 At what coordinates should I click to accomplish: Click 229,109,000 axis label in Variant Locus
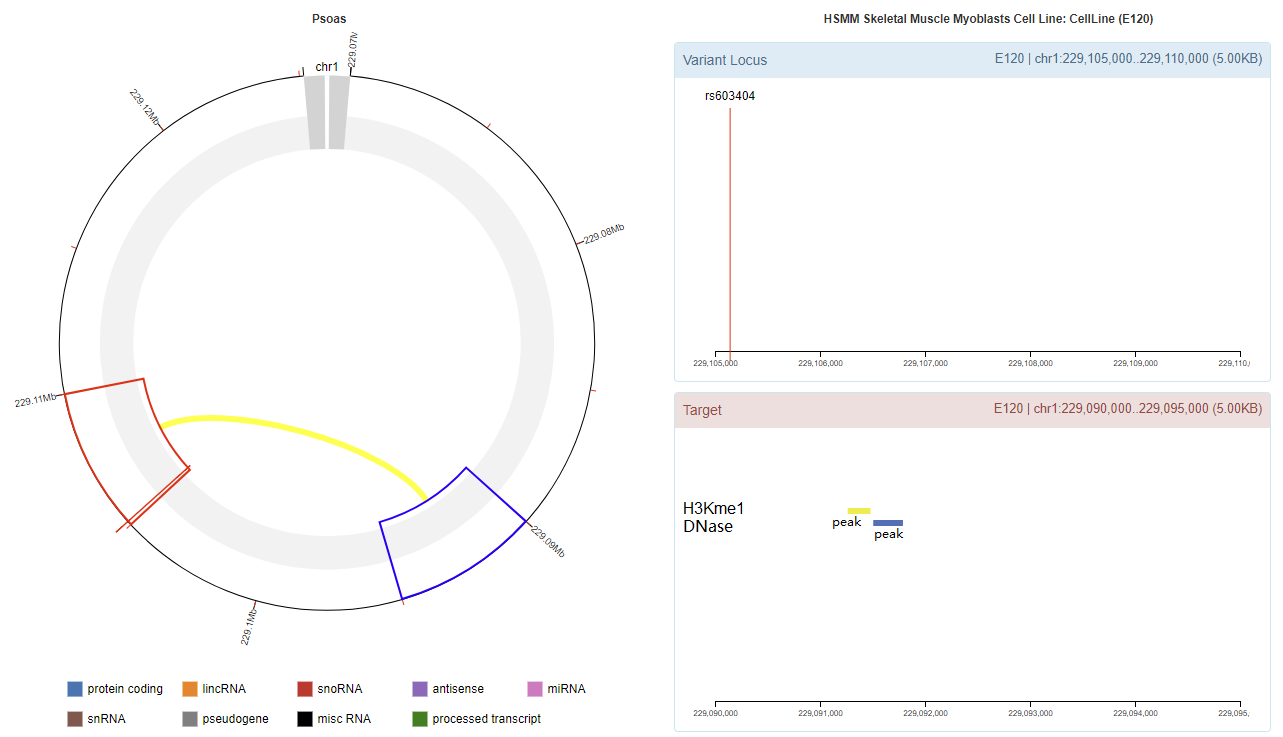pos(1135,363)
